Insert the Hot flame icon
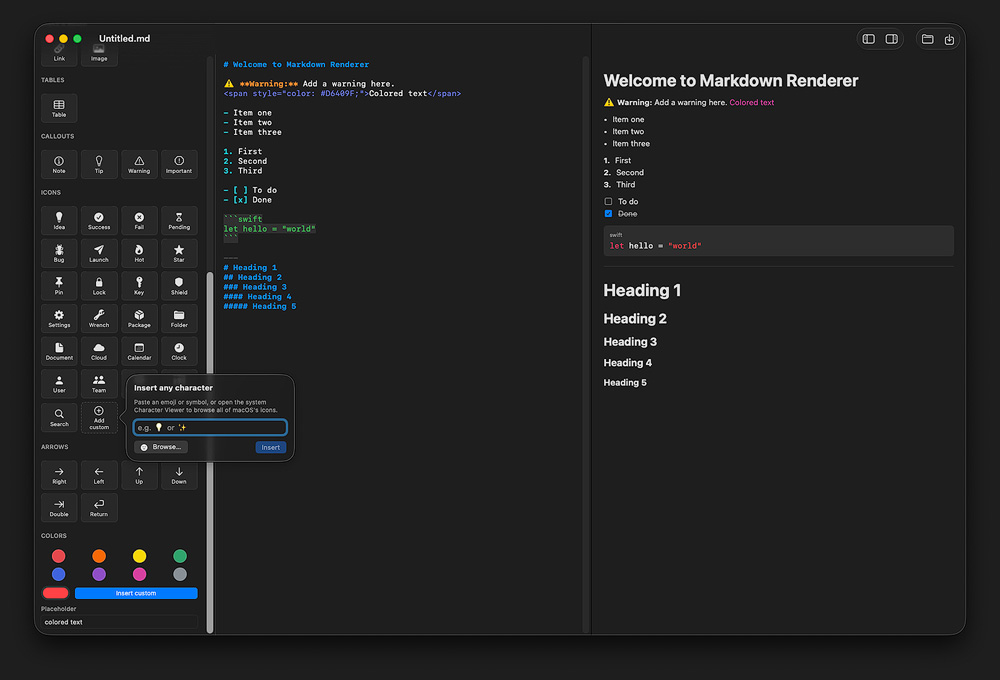This screenshot has width=1000, height=680. [139, 253]
